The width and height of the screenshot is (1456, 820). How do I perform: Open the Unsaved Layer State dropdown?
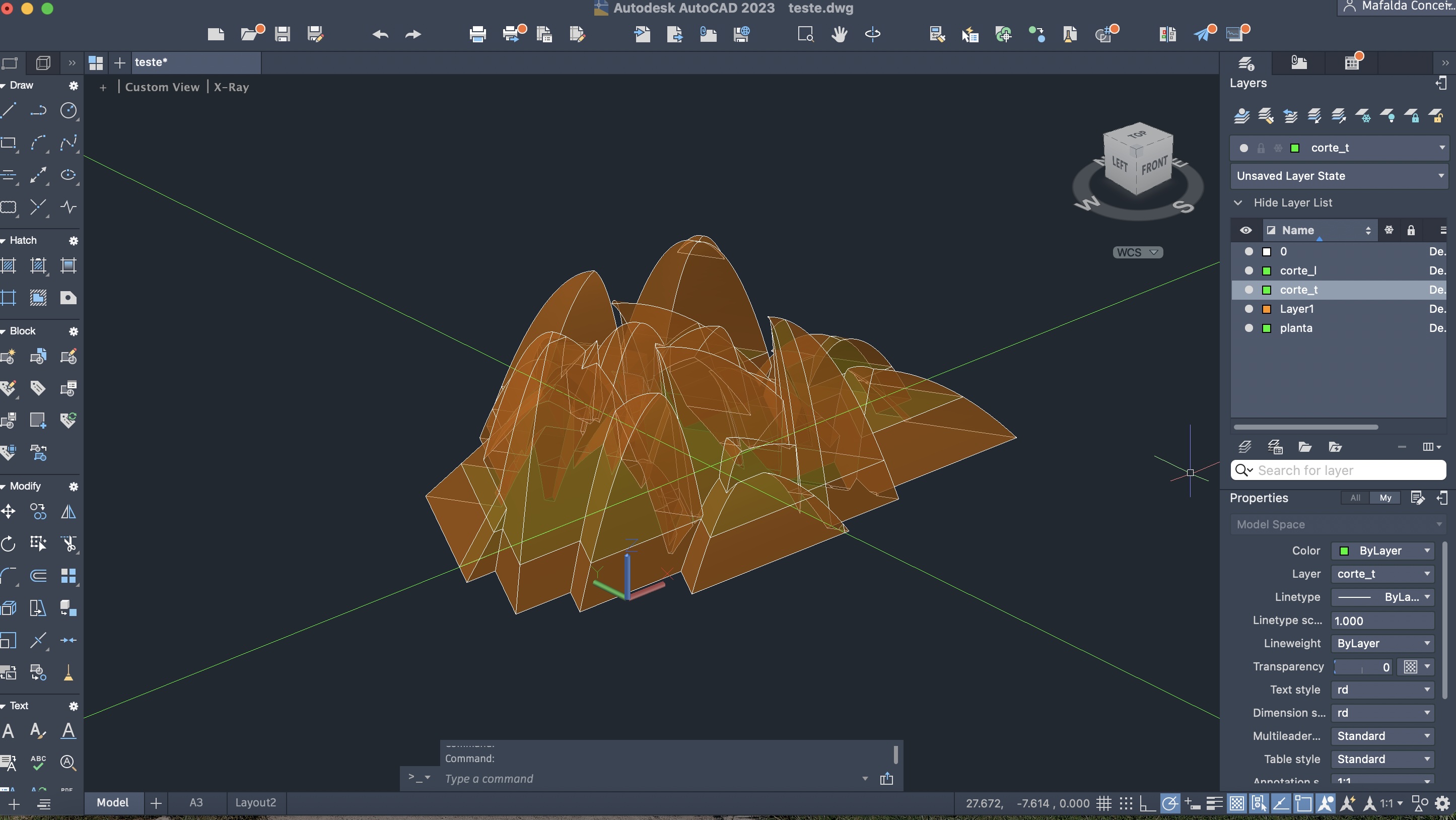(x=1442, y=176)
